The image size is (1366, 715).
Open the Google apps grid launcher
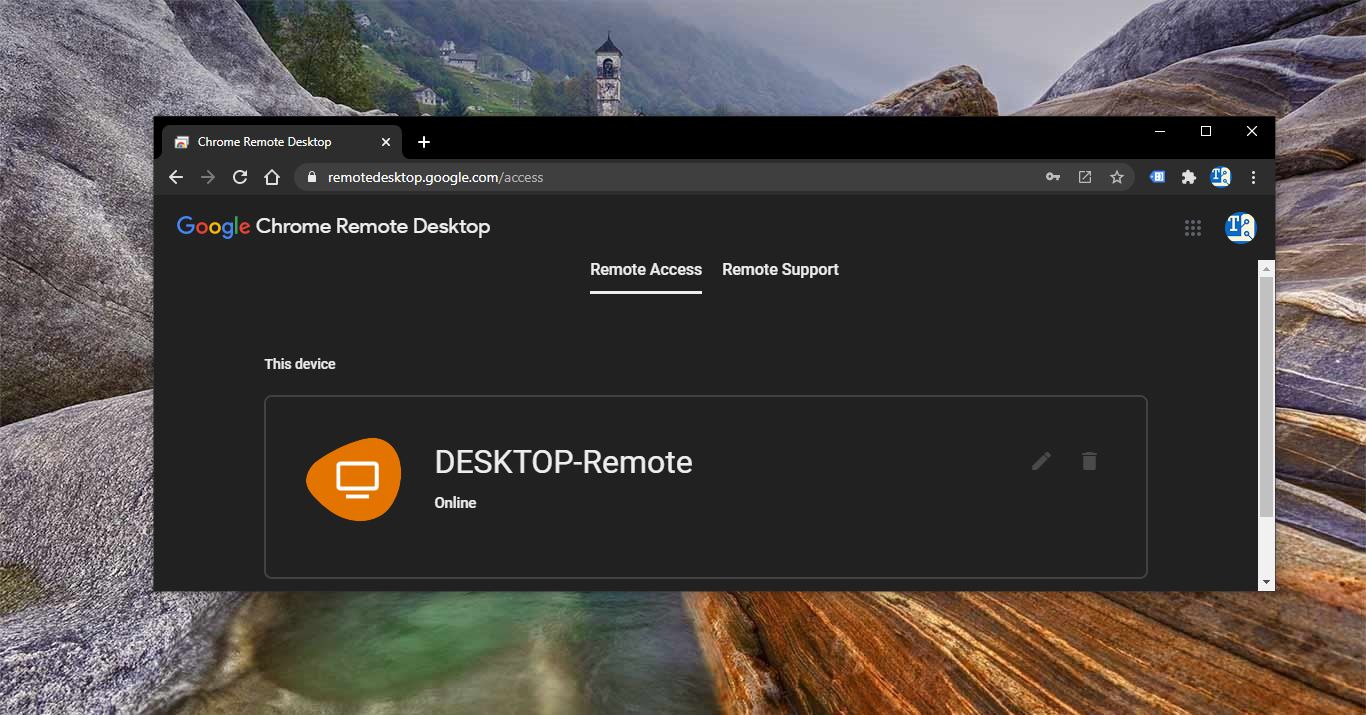1192,227
